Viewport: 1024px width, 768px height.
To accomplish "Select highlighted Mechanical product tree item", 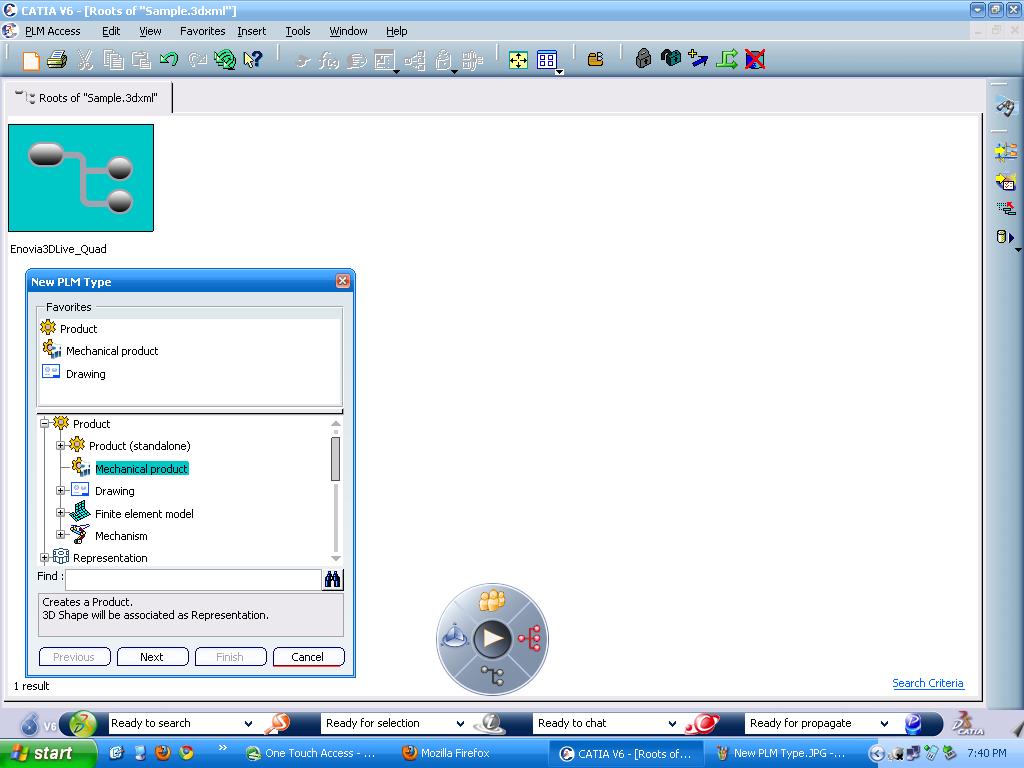I will pos(142,468).
